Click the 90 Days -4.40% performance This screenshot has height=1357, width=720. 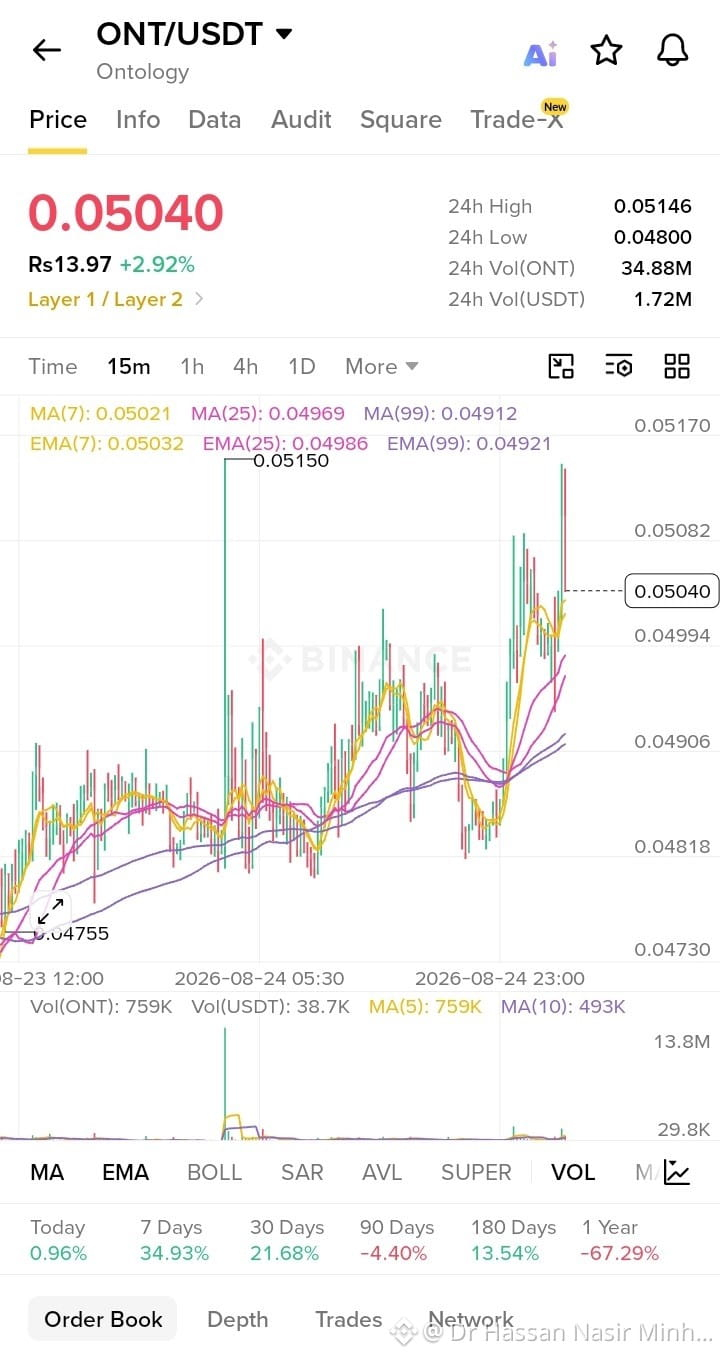click(x=397, y=1240)
